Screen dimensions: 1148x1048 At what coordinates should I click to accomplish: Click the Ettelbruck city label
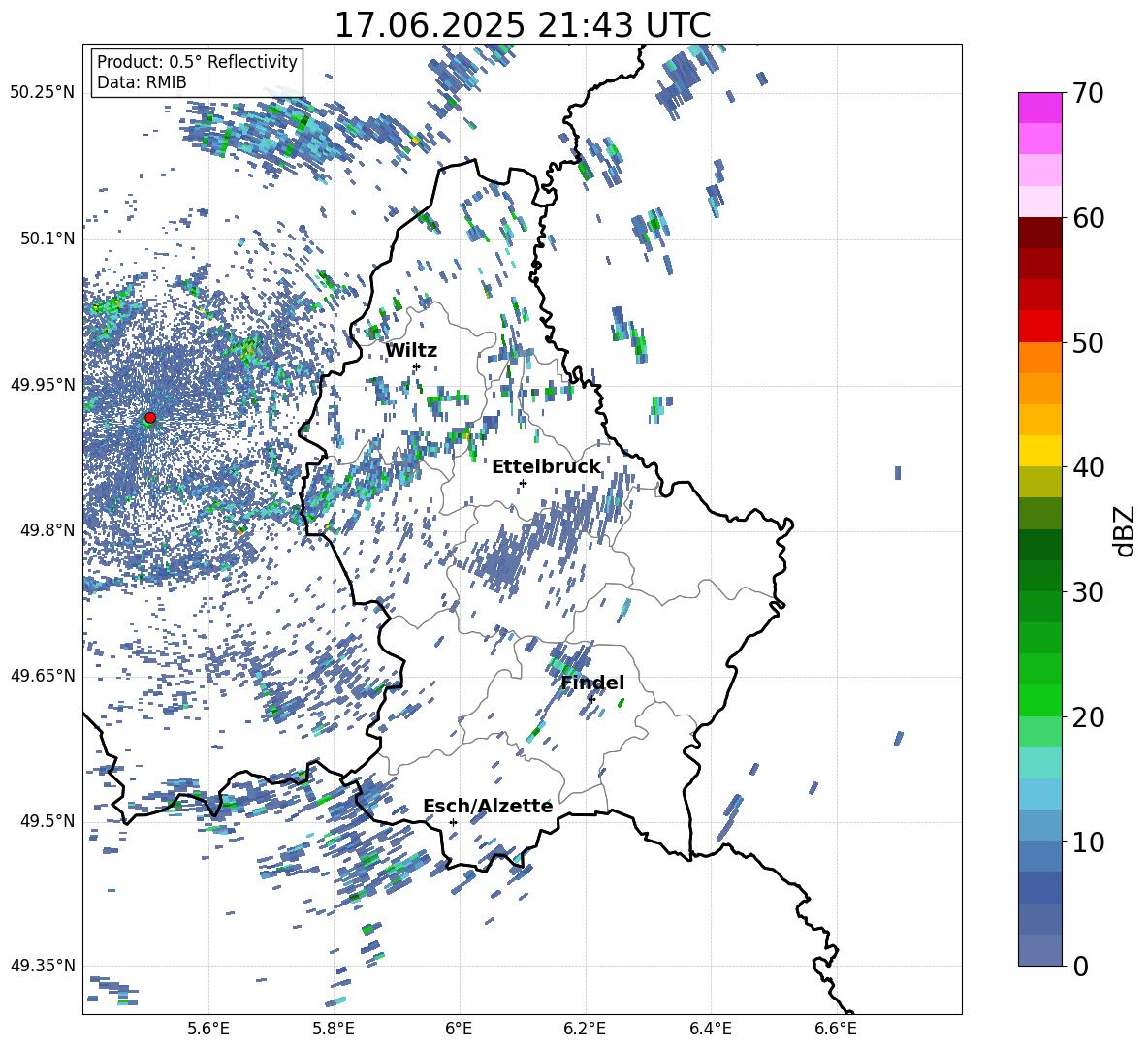(x=546, y=467)
